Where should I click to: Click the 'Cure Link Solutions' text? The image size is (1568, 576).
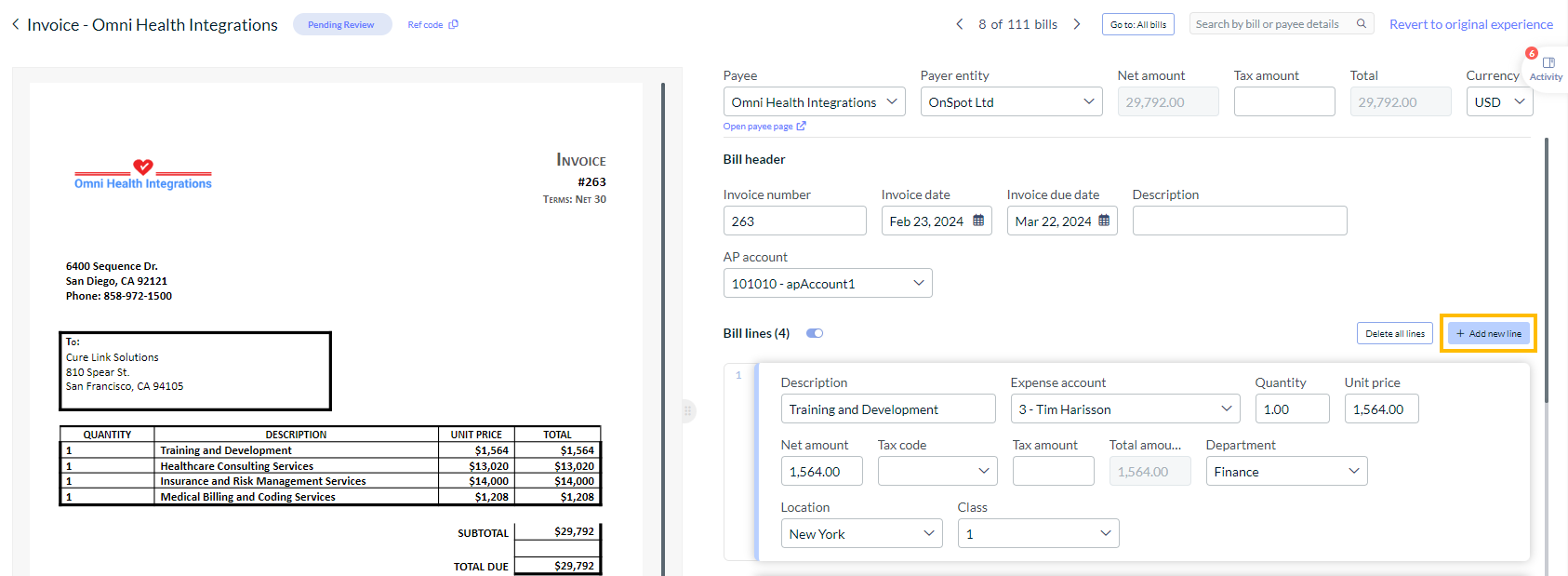[x=113, y=357]
